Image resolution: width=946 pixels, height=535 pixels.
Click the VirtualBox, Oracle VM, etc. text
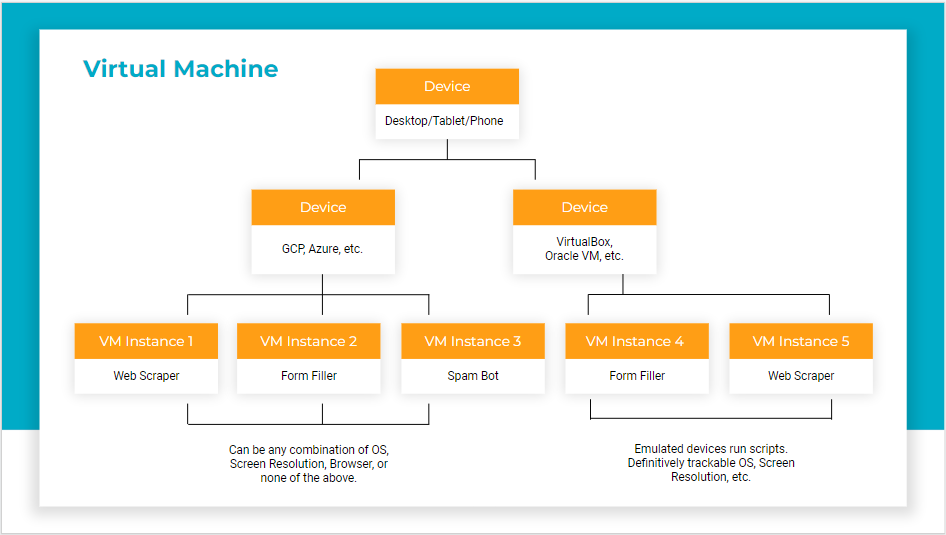pyautogui.click(x=584, y=249)
